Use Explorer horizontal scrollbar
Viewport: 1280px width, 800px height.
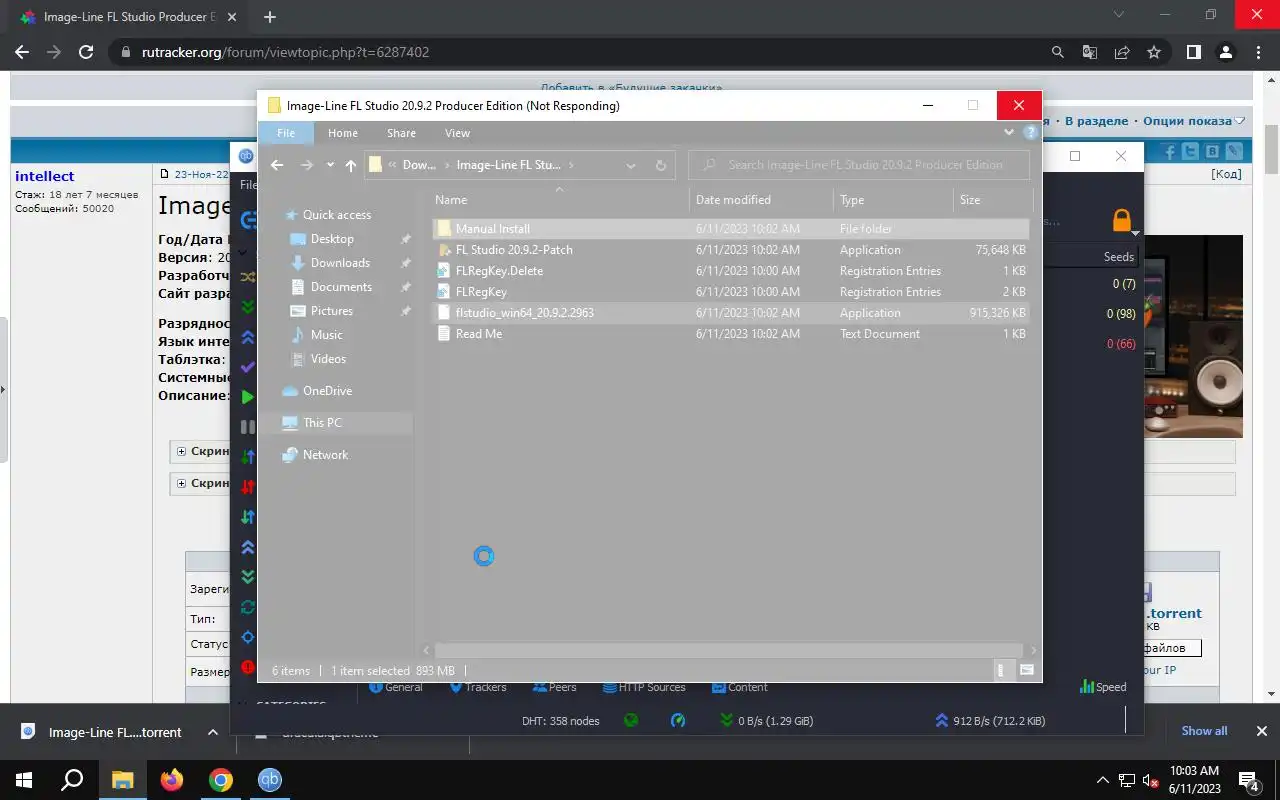pyautogui.click(x=729, y=650)
